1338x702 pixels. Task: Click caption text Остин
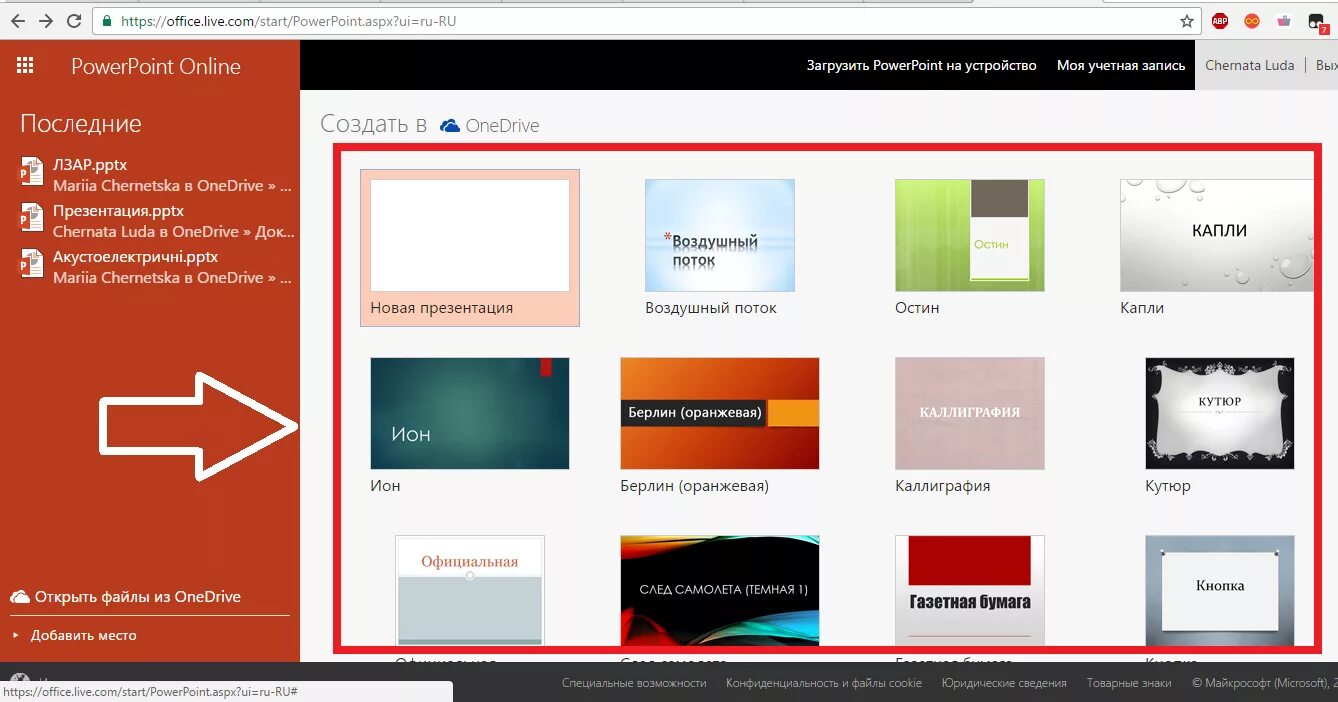[x=917, y=308]
